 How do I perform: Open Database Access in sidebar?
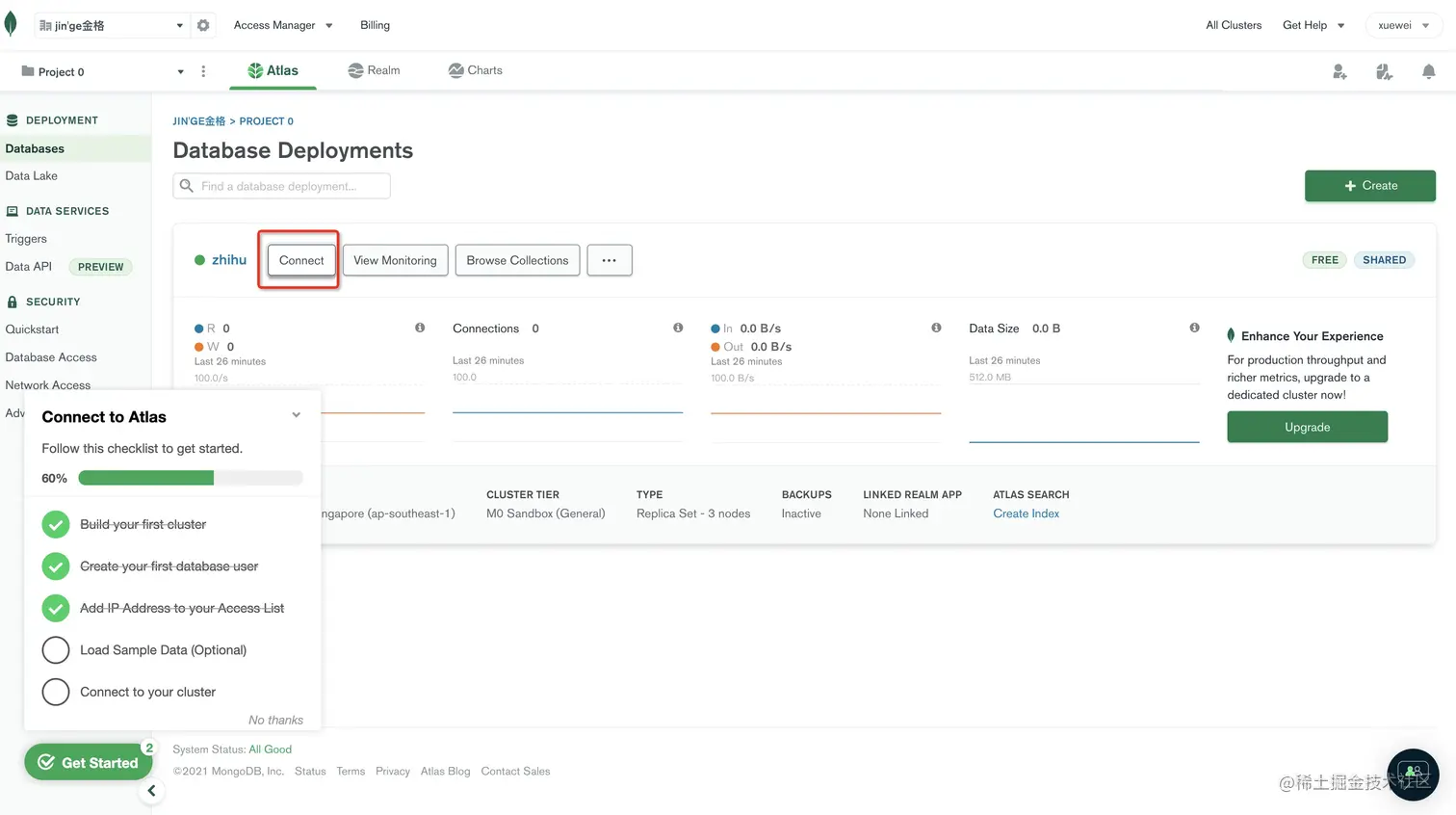[x=51, y=356]
